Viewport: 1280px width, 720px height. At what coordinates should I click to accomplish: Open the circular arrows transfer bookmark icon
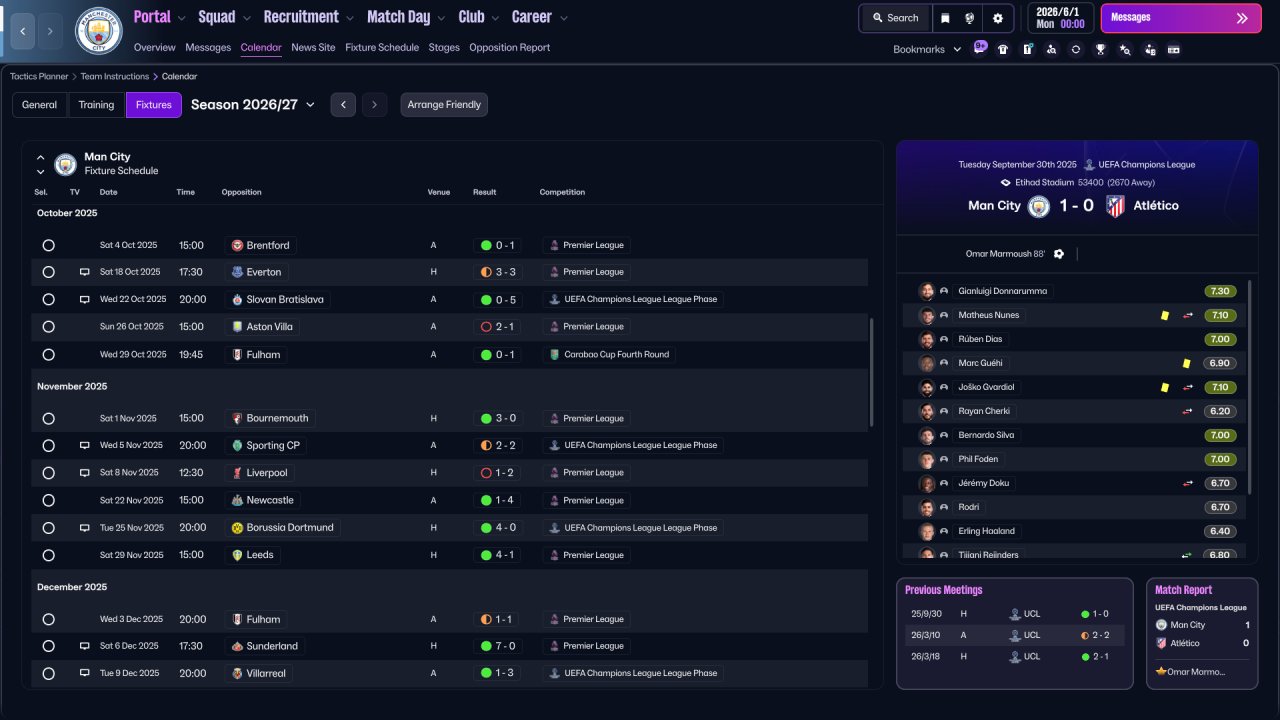point(1075,49)
